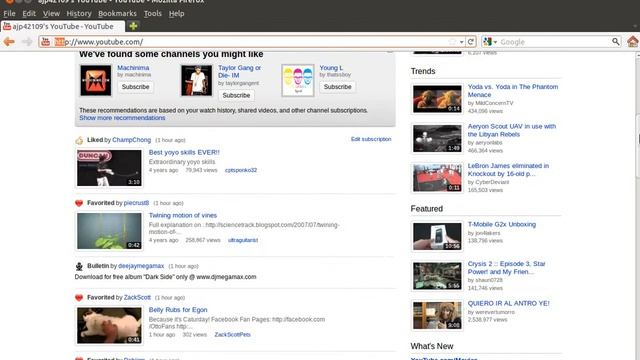Subscribe to the Young L channel
Viewport: 640px width, 360px height.
coord(338,87)
